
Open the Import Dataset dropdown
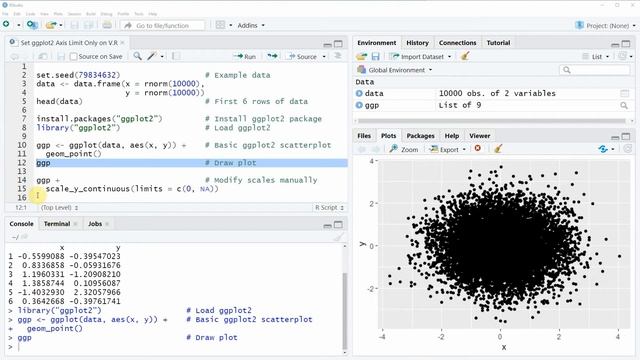pyautogui.click(x=420, y=56)
